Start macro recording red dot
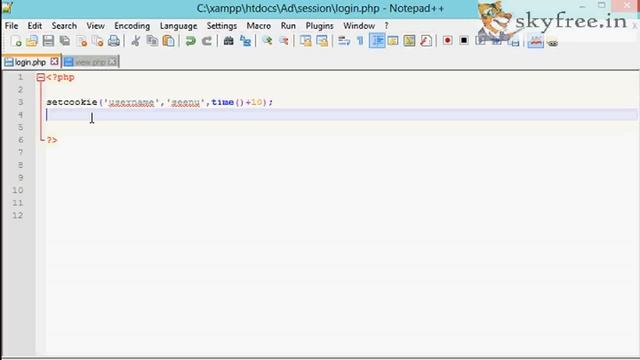This screenshot has height=360, width=640. tap(447, 41)
